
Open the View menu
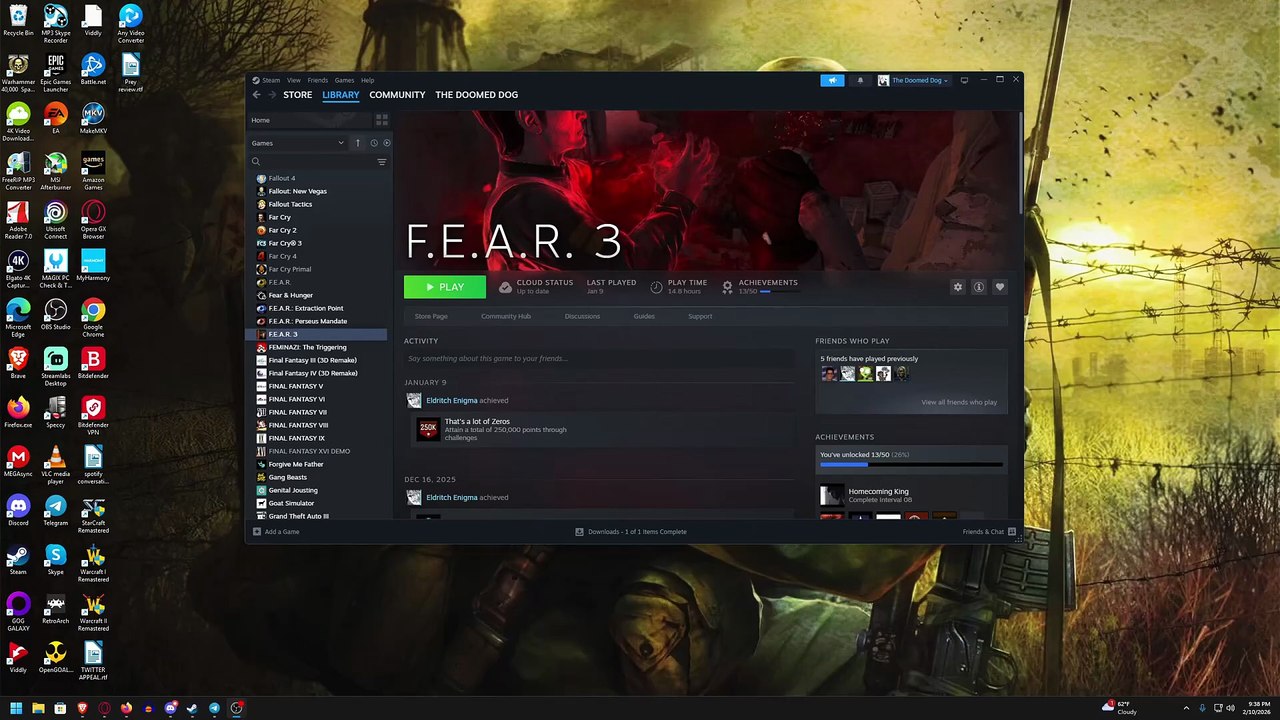coord(294,80)
